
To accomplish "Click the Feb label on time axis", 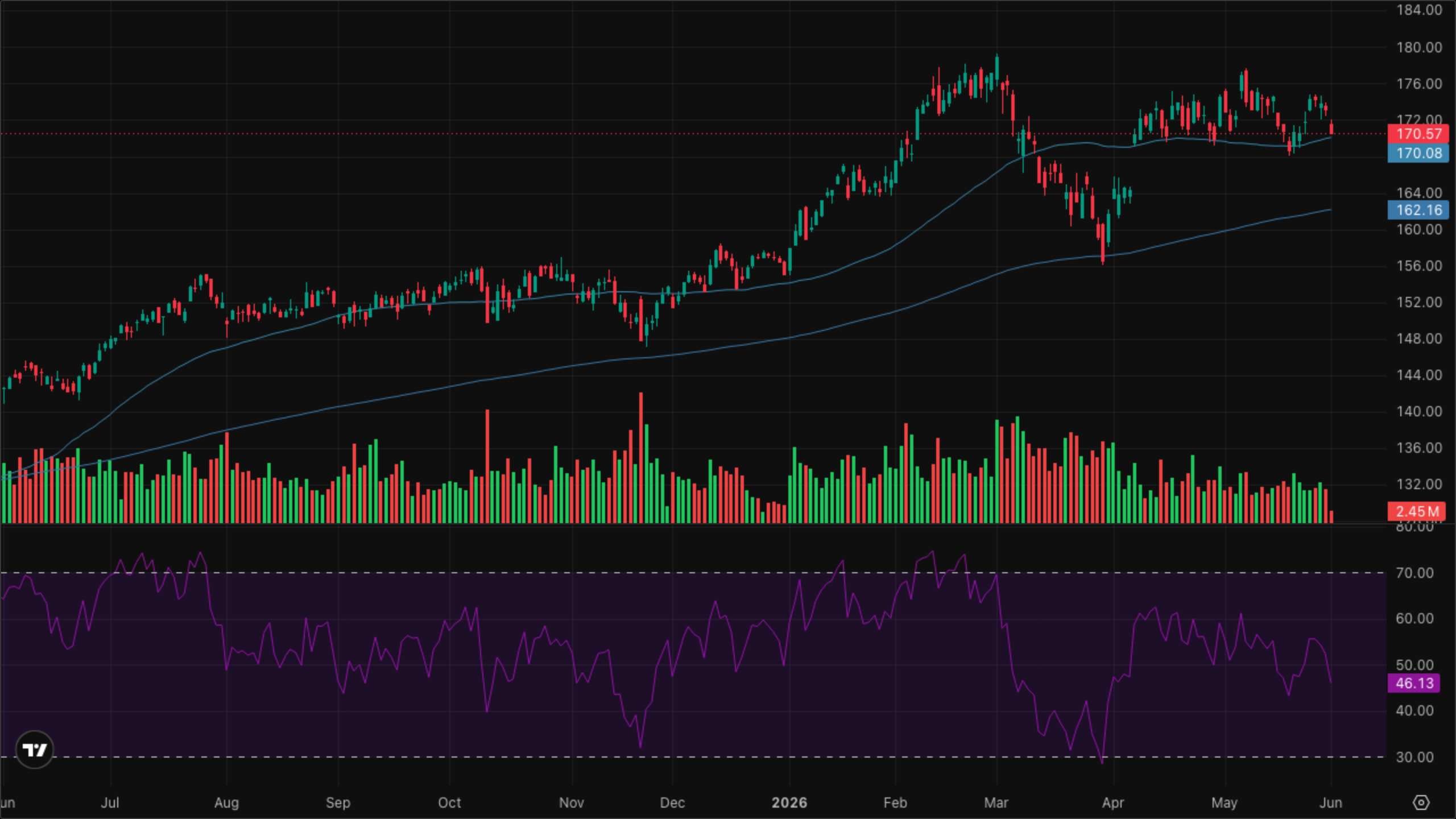I will (895, 803).
